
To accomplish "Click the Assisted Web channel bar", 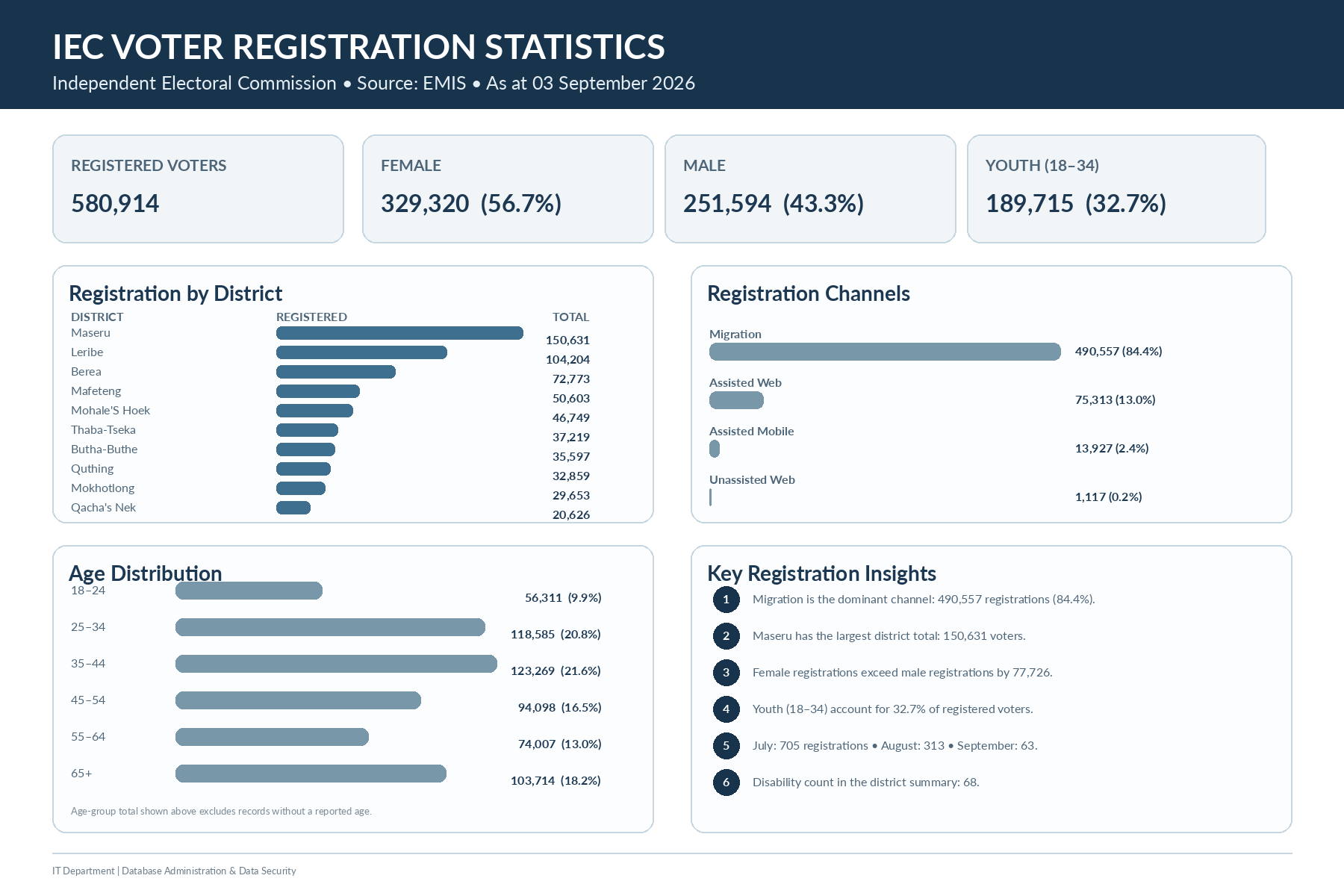I will (x=736, y=400).
